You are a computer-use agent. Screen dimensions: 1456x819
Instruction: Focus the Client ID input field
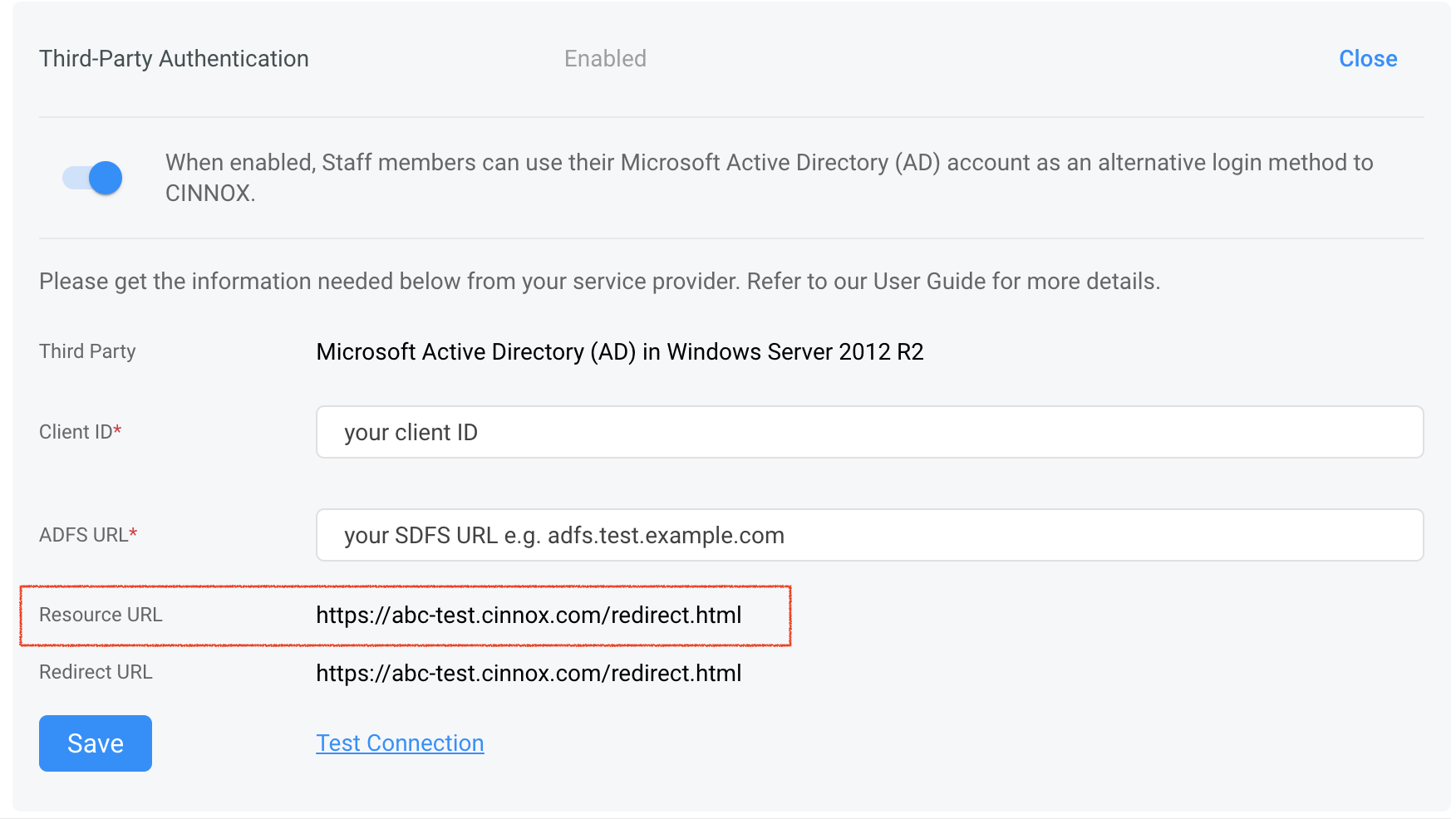(869, 432)
